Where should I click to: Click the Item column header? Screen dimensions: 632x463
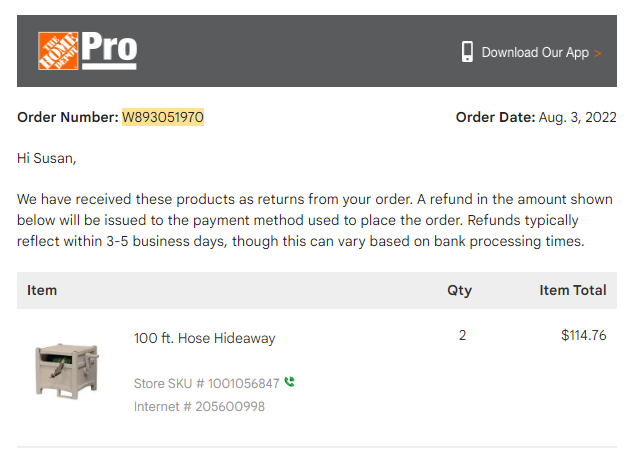(42, 290)
